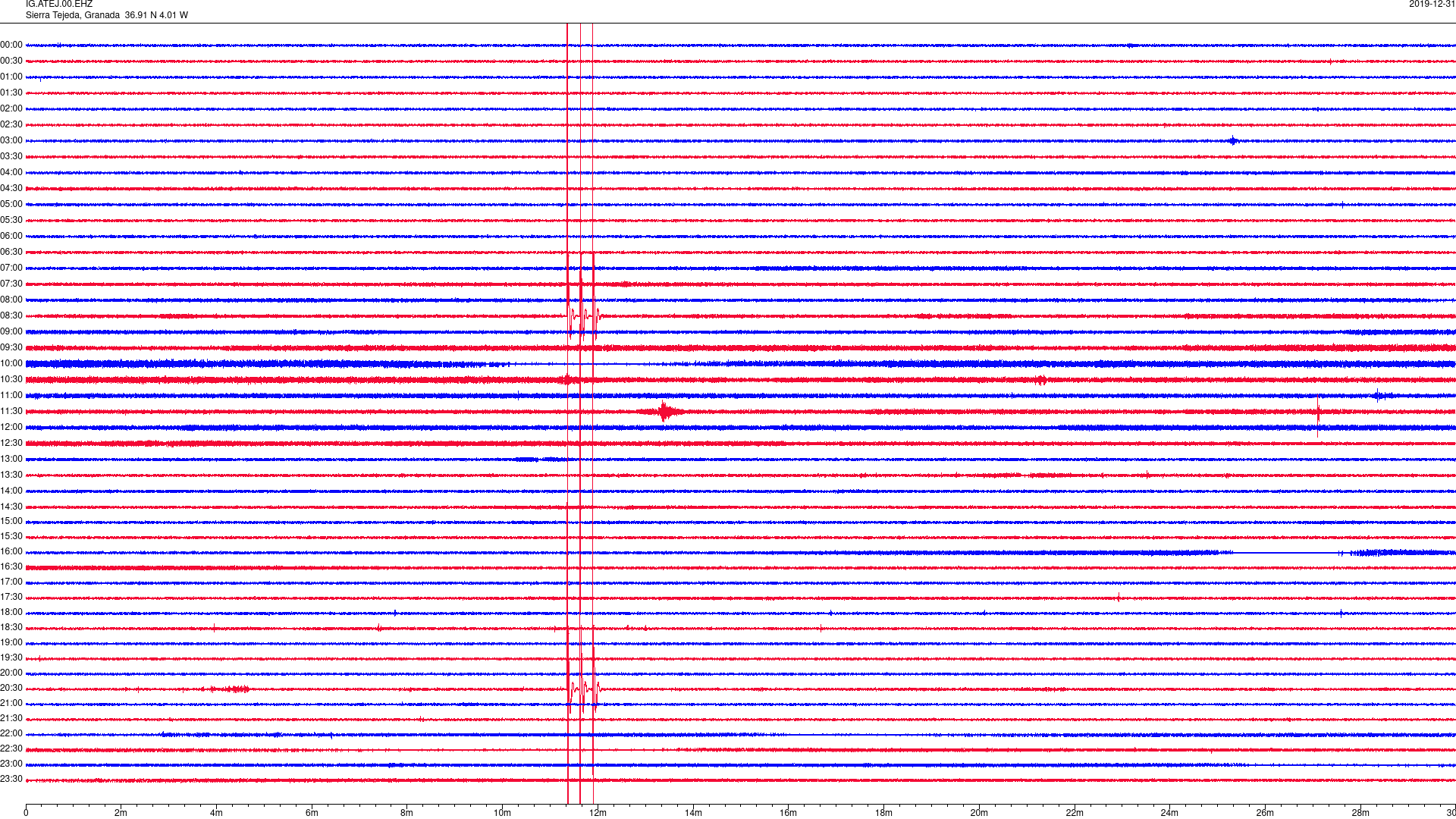Select the 10:00 trace time label
The height and width of the screenshot is (819, 1456).
11,364
